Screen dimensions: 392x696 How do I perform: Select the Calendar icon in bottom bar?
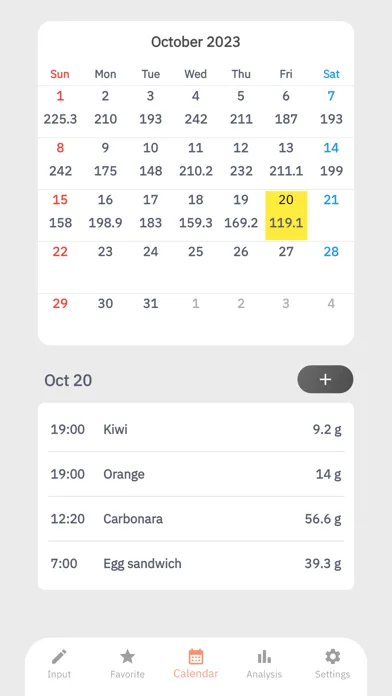click(196, 656)
